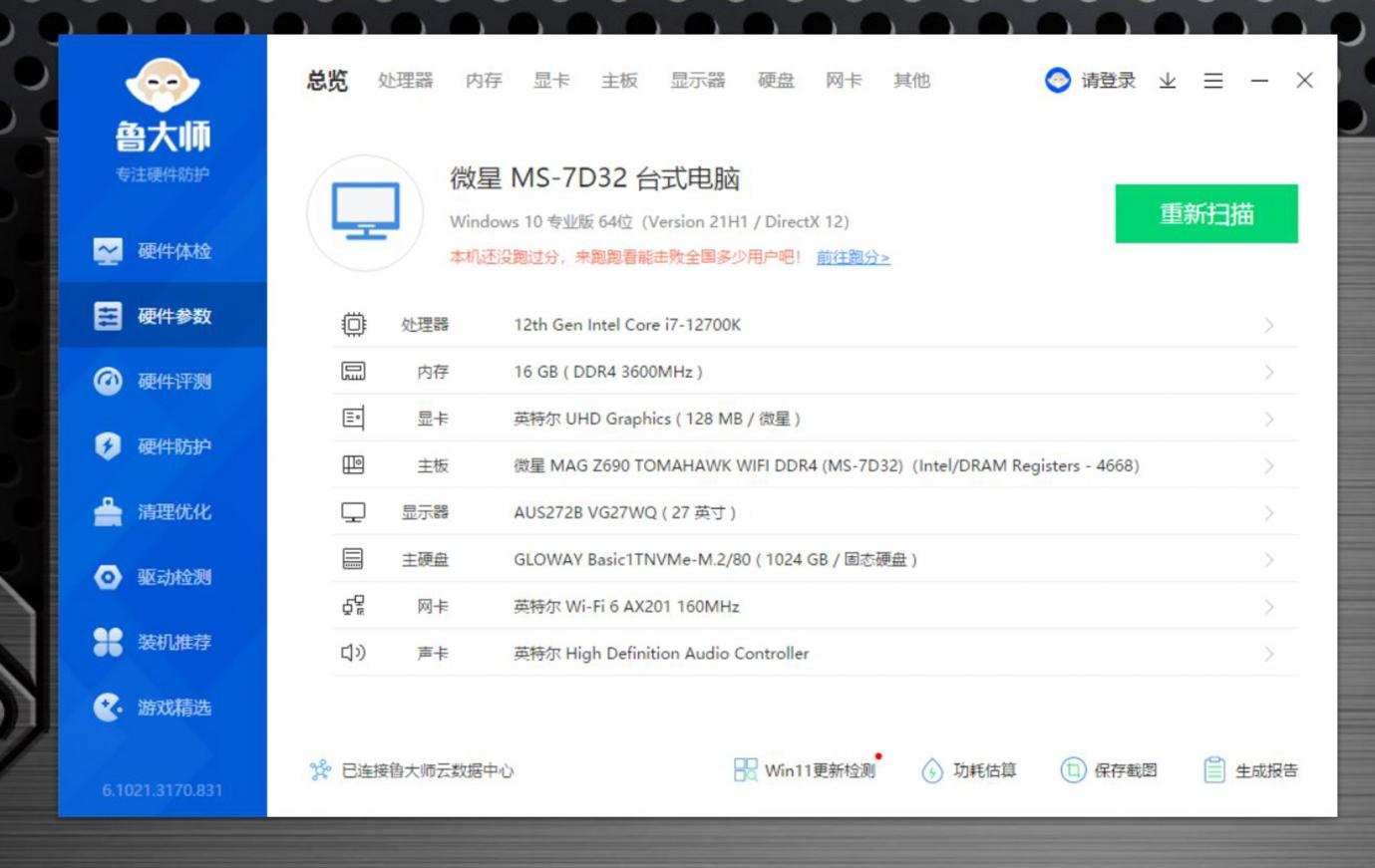The height and width of the screenshot is (868, 1375).
Task: Click the green 重新扫描 rescan button
Action: click(1205, 213)
